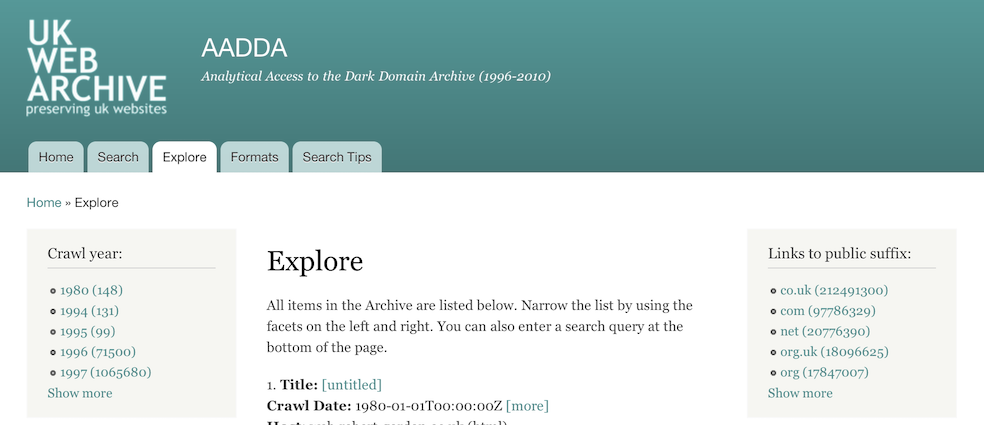
Task: Filter by crawl year 1995
Action: [x=88, y=332]
